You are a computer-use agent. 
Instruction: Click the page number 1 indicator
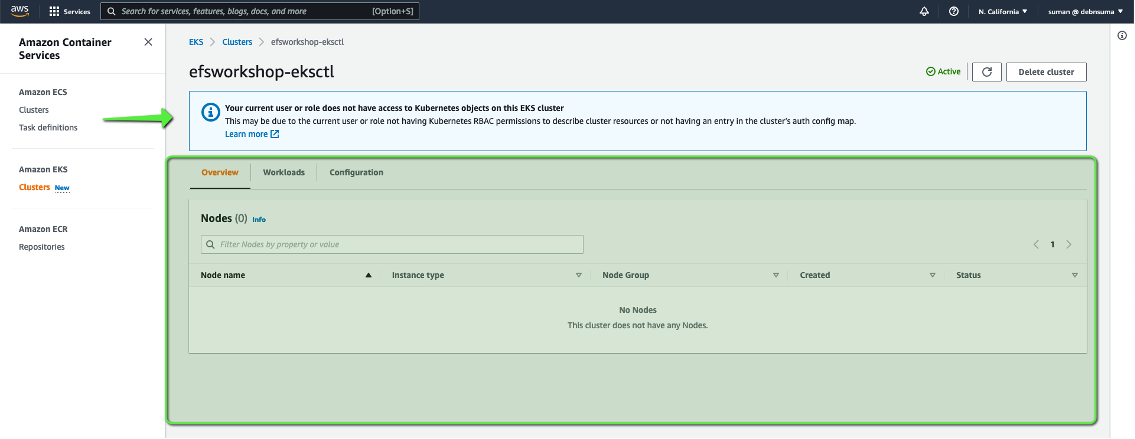click(1052, 245)
